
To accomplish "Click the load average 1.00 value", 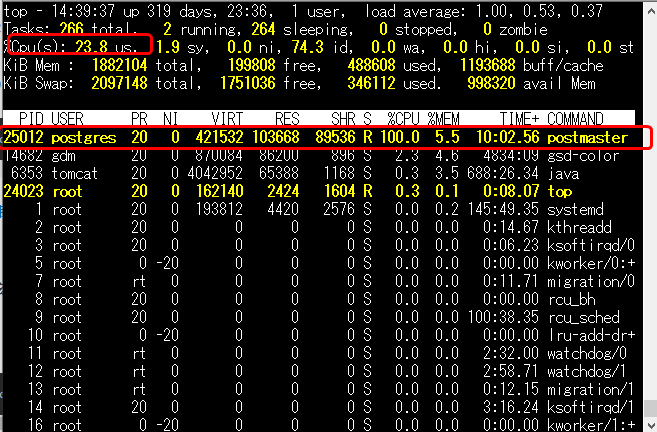I will (x=491, y=11).
